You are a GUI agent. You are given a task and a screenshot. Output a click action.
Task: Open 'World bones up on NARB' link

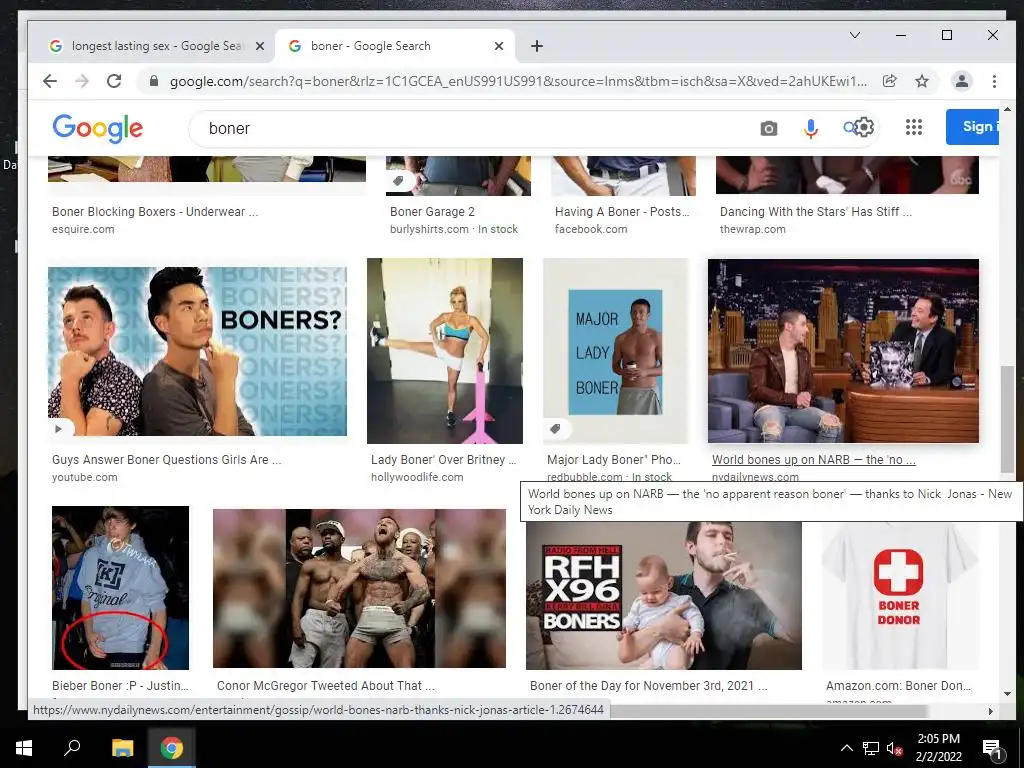pos(814,460)
